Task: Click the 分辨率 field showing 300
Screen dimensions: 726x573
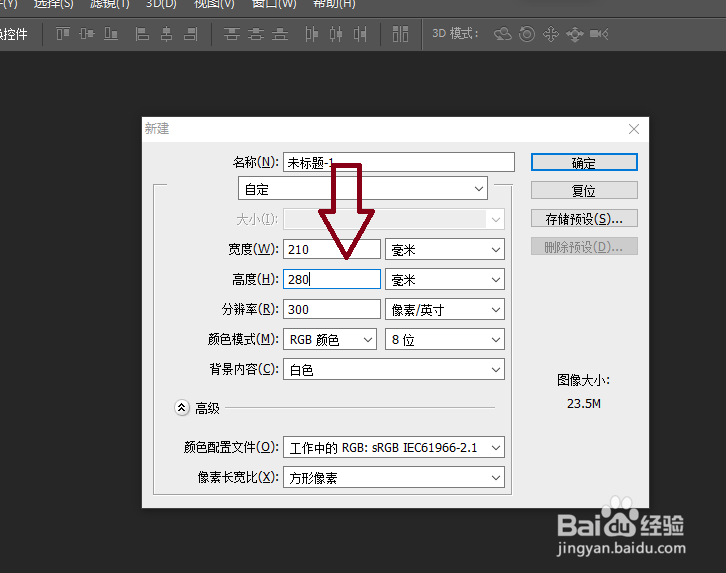Action: [x=332, y=309]
